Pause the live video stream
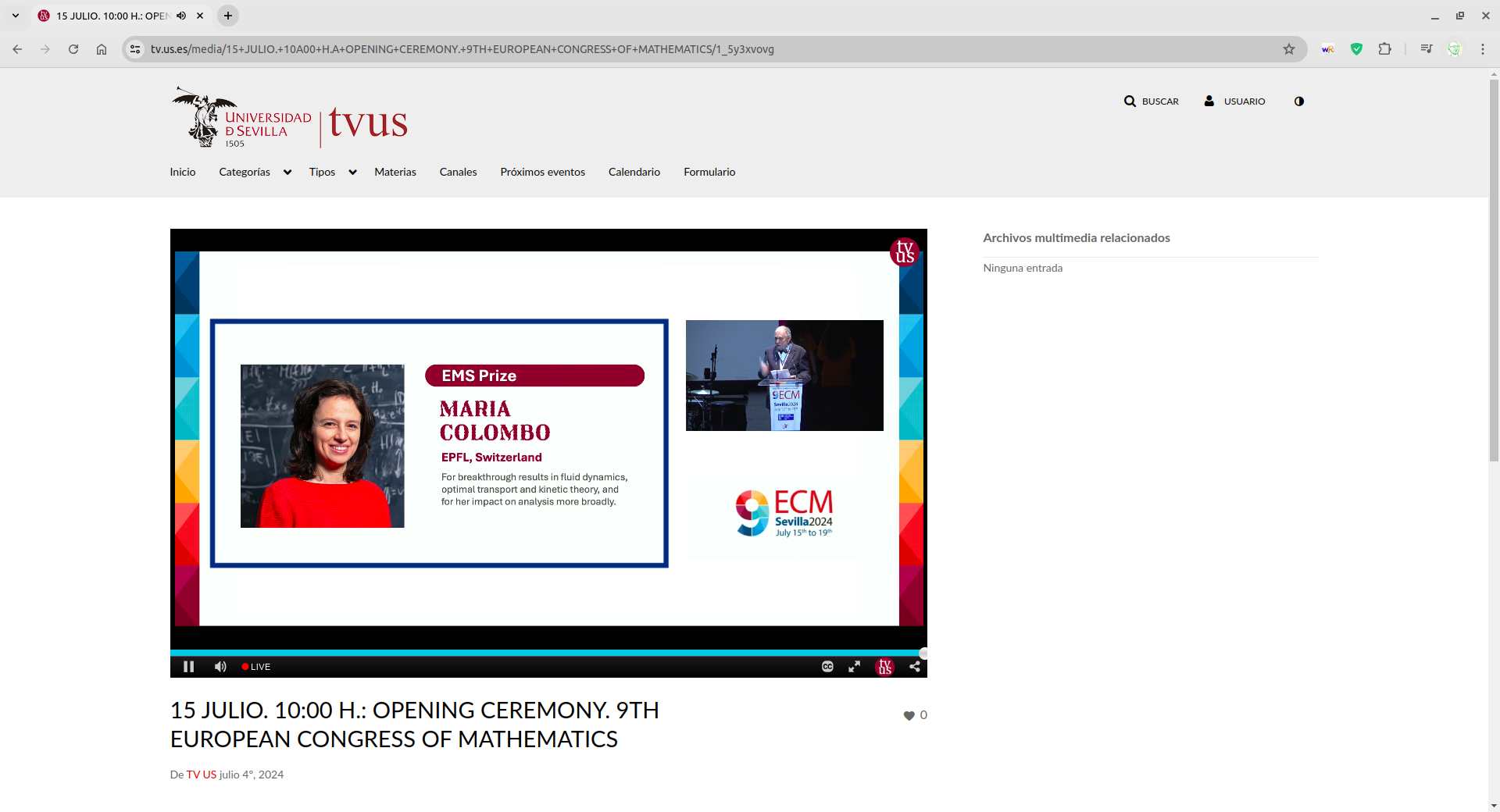 [188, 667]
